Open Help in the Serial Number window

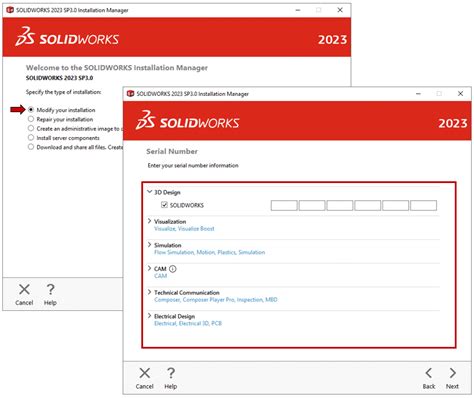point(171,378)
